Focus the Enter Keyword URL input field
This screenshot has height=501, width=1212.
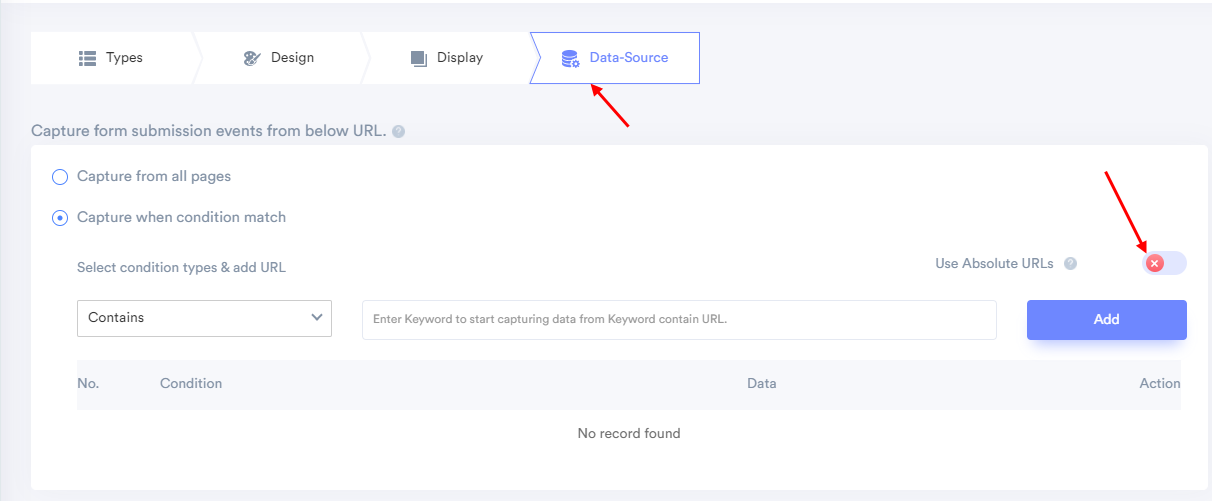pos(679,320)
